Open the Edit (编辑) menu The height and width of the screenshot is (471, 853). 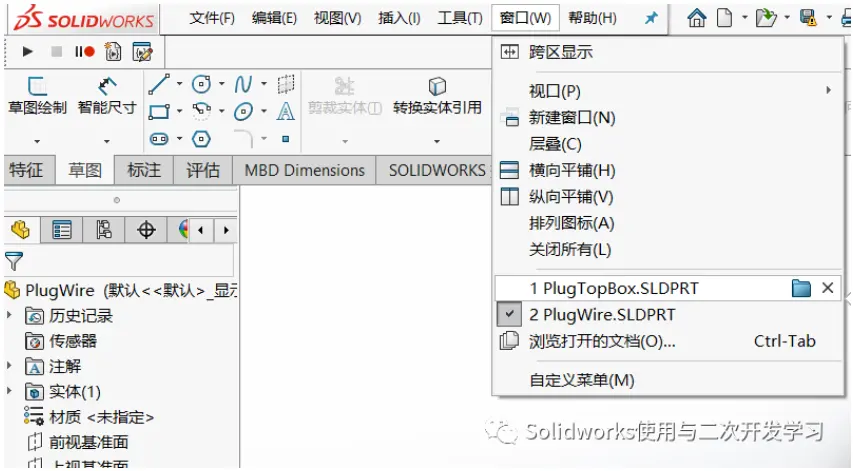point(274,18)
